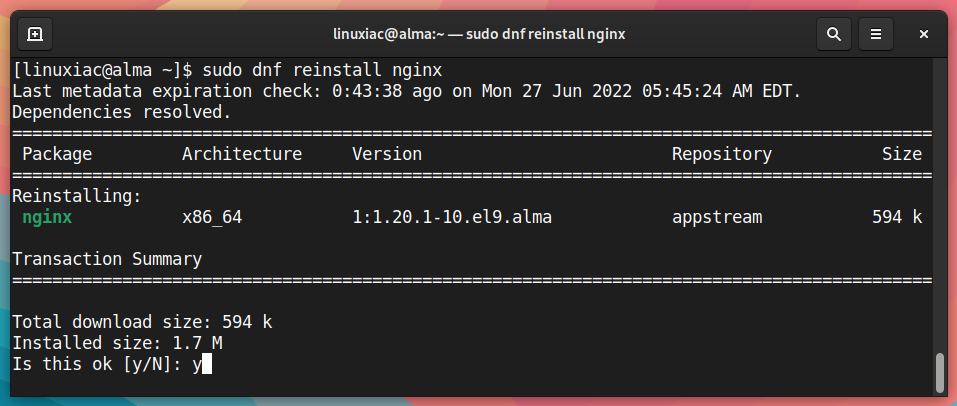Click the Architecture column header
The height and width of the screenshot is (406, 957).
(x=242, y=154)
